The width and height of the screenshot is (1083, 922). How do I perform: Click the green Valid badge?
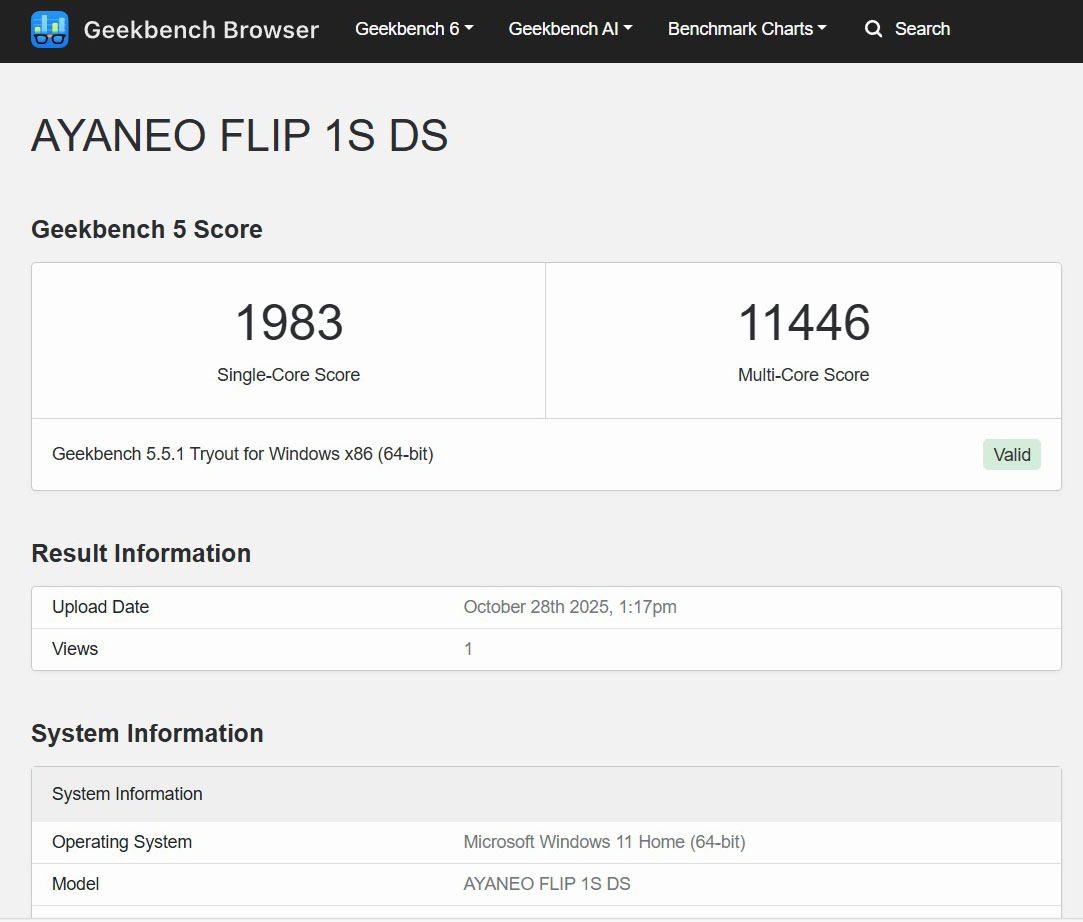click(x=1011, y=455)
